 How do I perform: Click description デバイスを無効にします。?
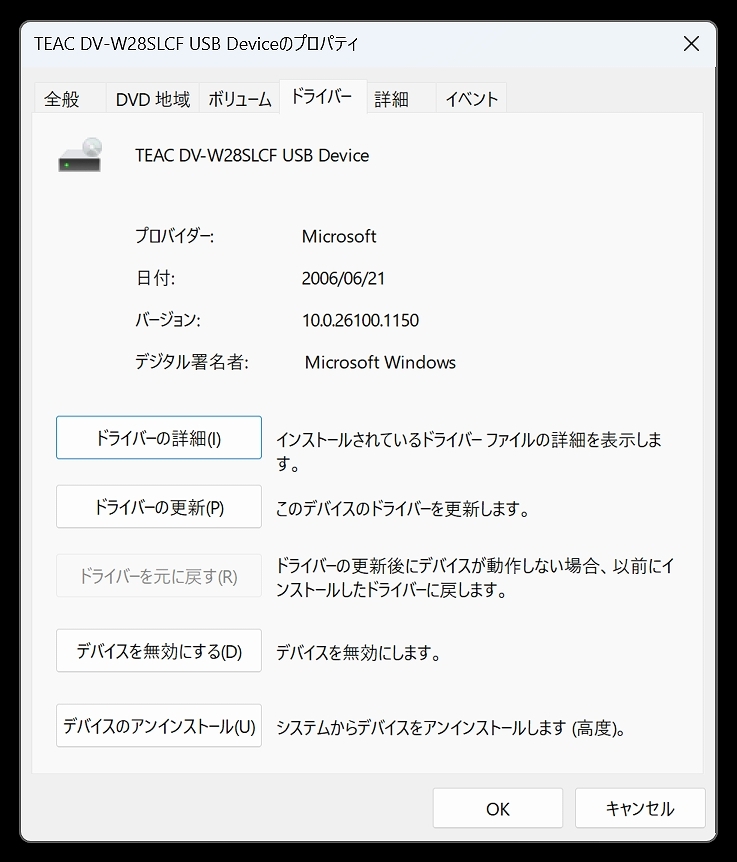[x=358, y=653]
